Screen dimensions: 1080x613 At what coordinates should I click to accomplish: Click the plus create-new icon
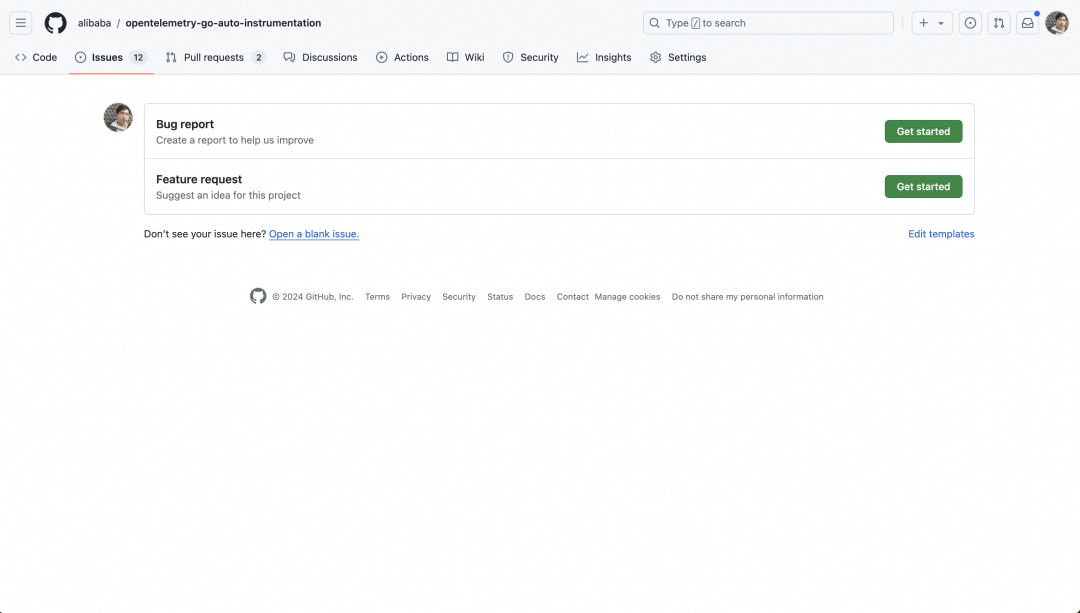[924, 23]
